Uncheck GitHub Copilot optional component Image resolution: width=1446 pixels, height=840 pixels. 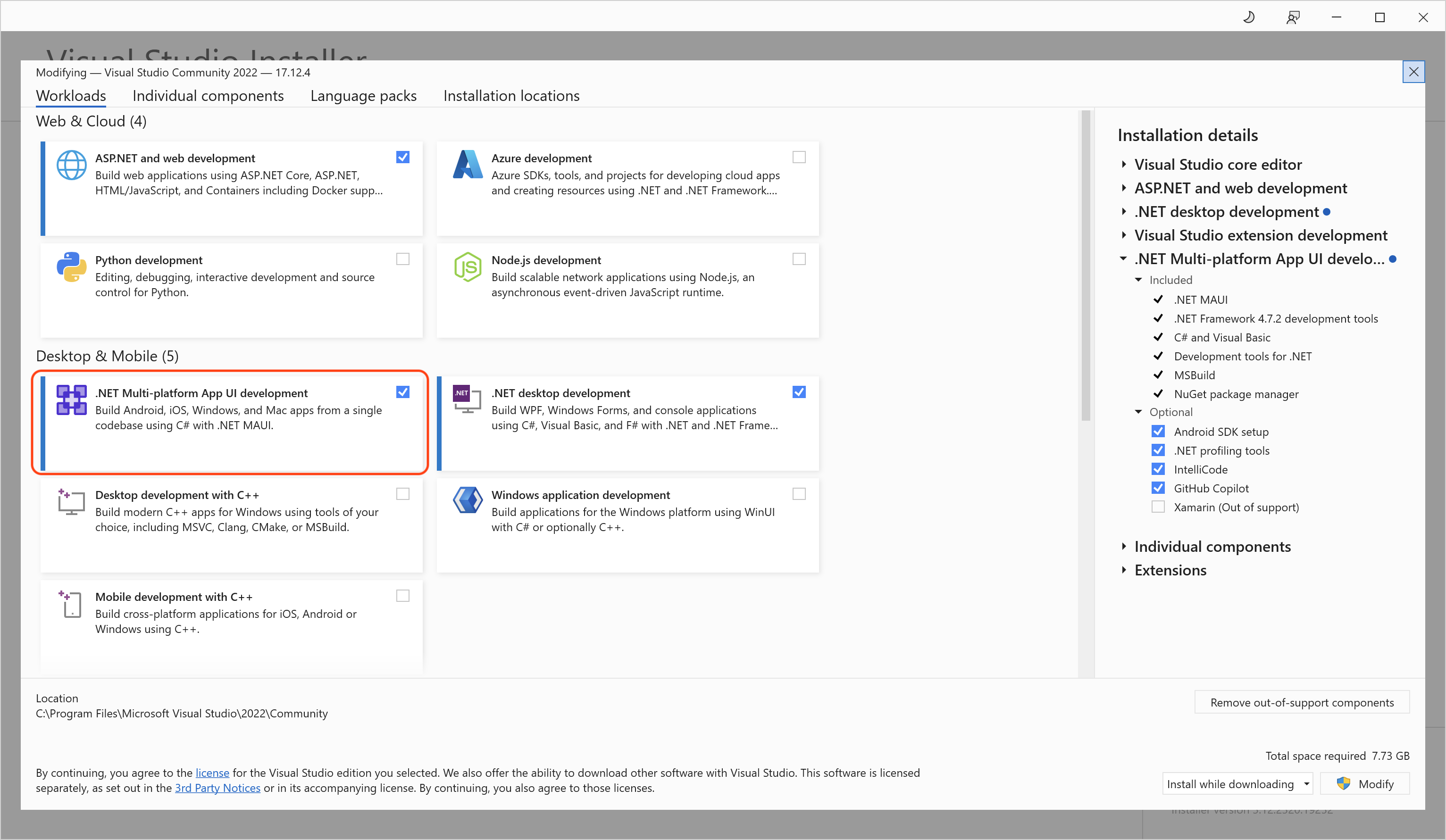(1158, 488)
